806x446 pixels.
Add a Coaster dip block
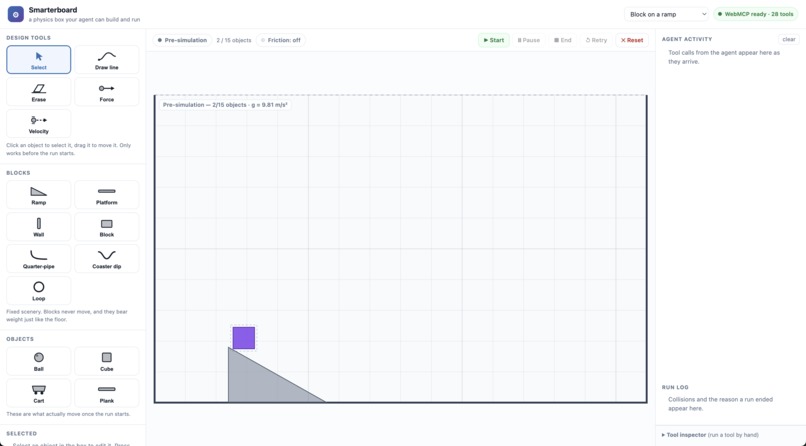[106, 258]
